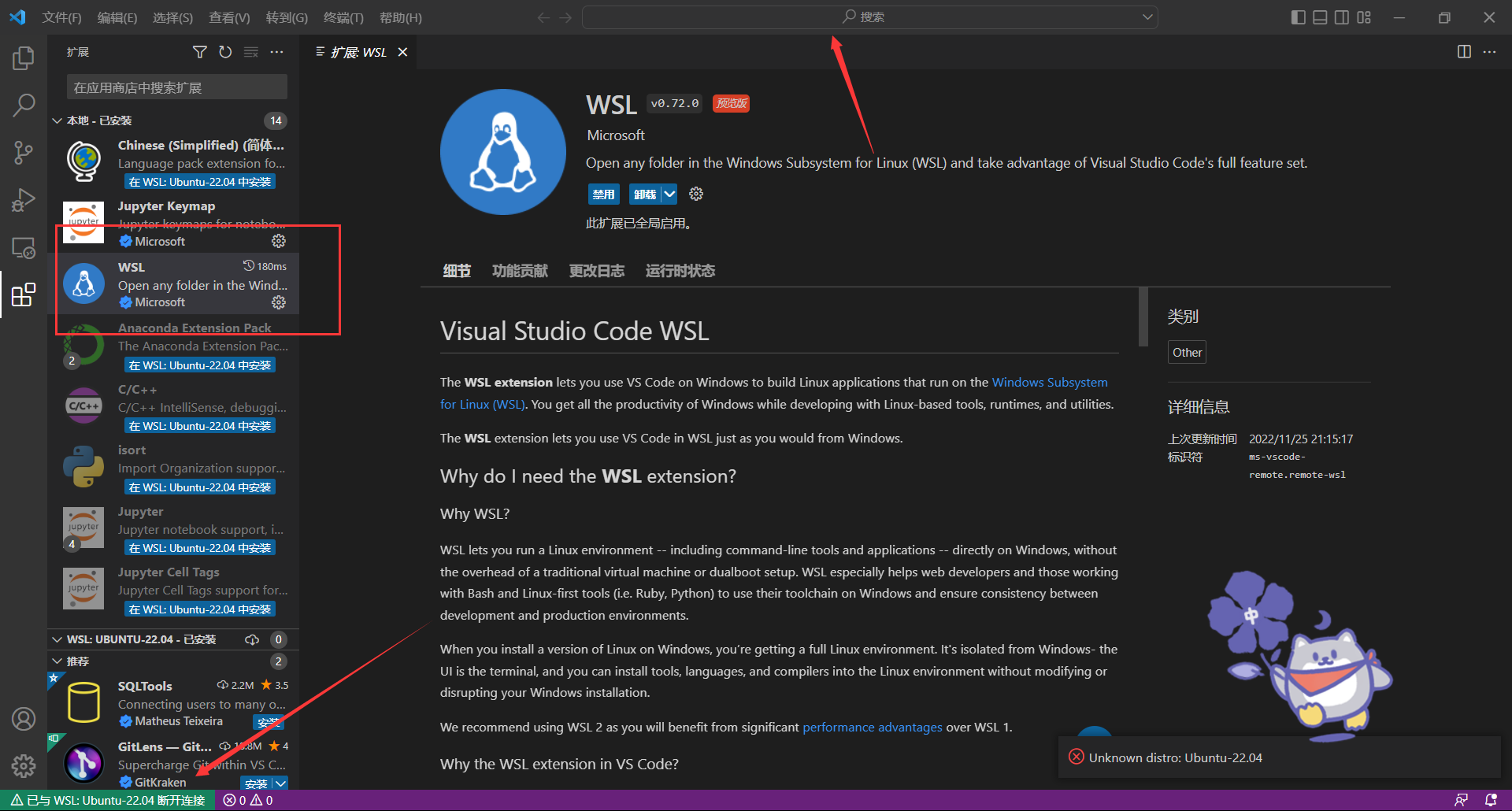Go forward navigation arrow

565,17
